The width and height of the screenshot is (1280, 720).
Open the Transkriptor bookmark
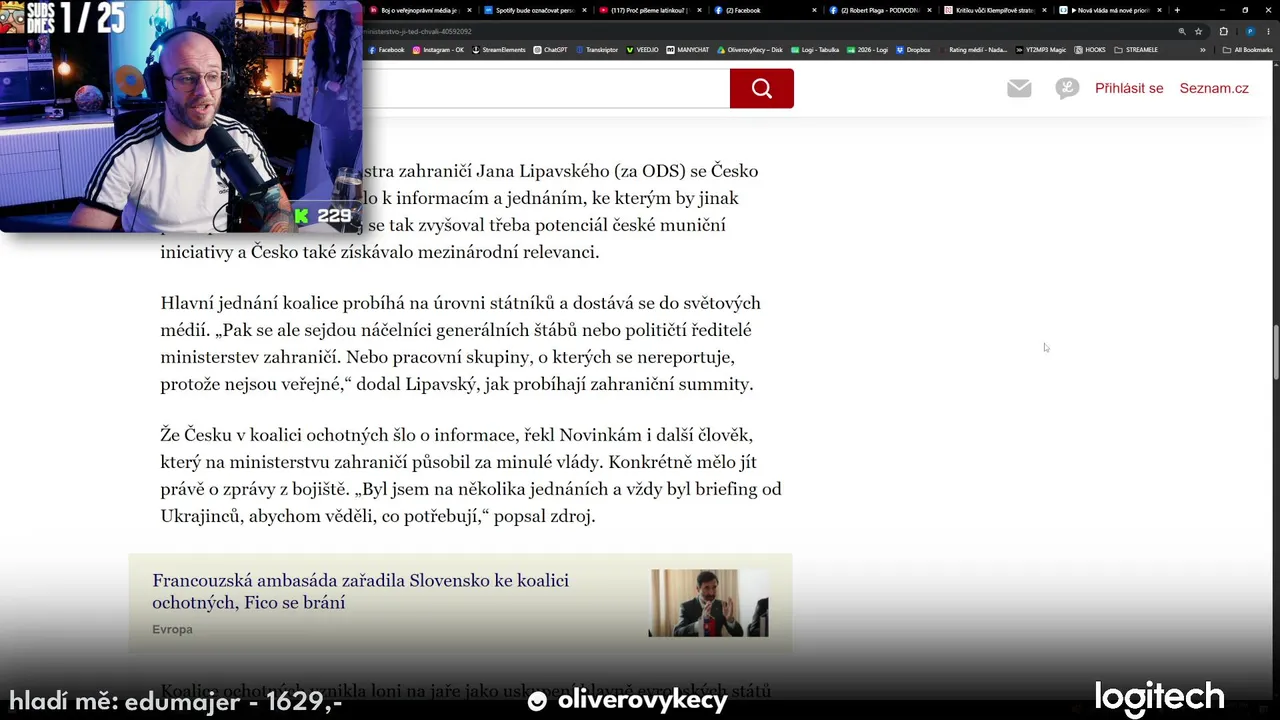[x=597, y=49]
